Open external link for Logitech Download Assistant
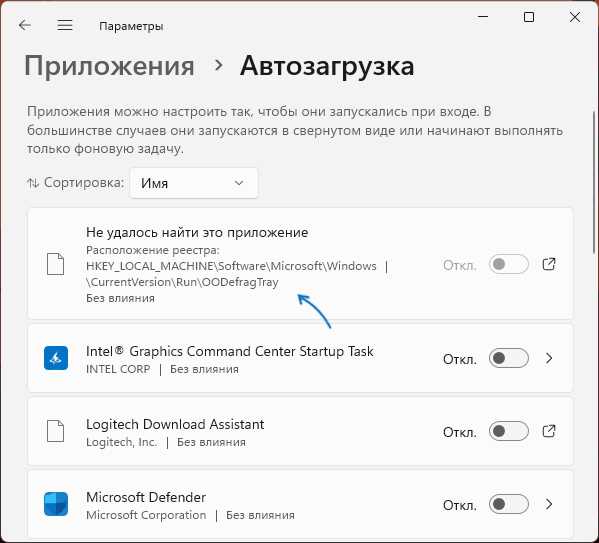Viewport: 599px width, 543px height. [x=549, y=431]
